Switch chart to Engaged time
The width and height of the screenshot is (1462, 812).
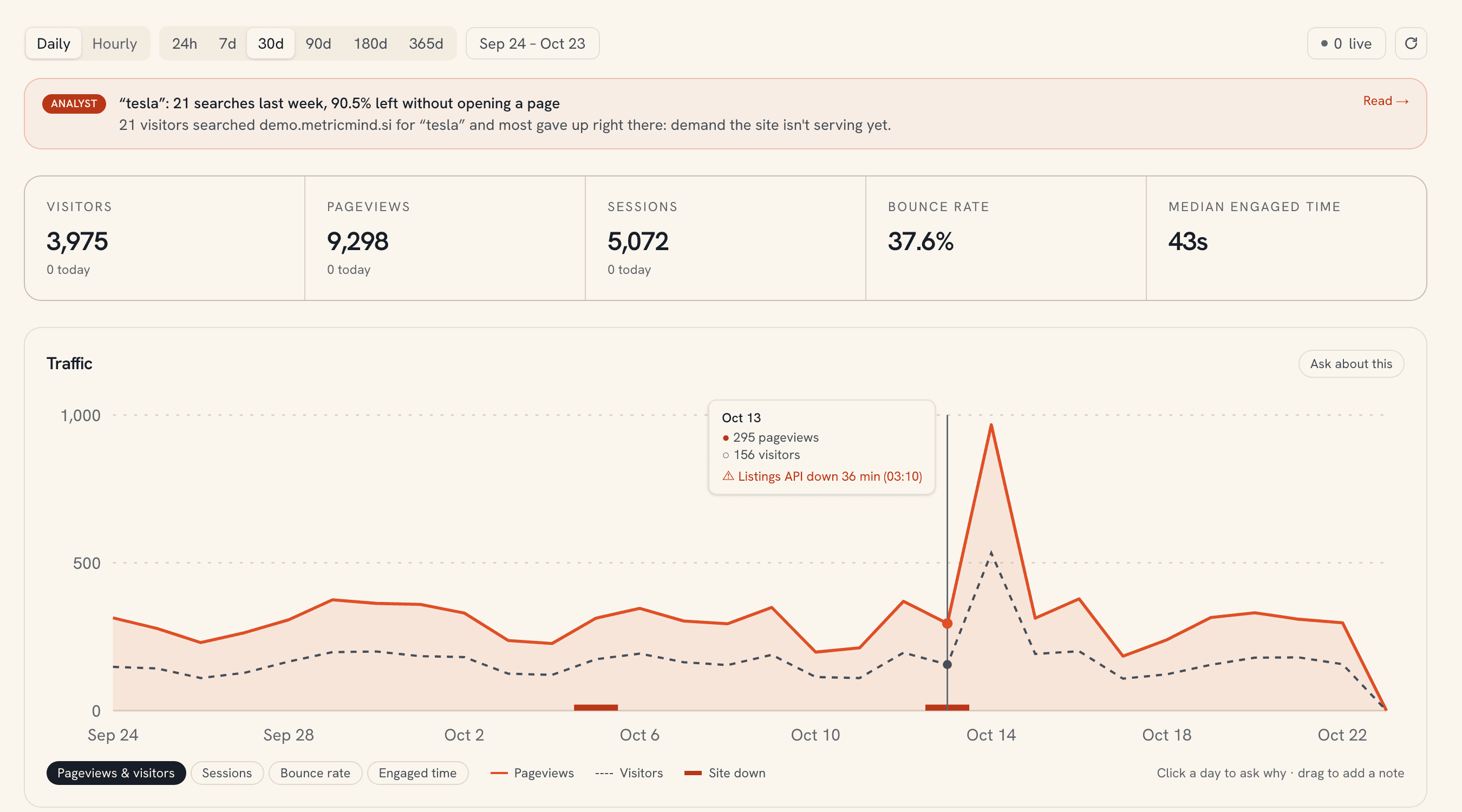point(417,773)
